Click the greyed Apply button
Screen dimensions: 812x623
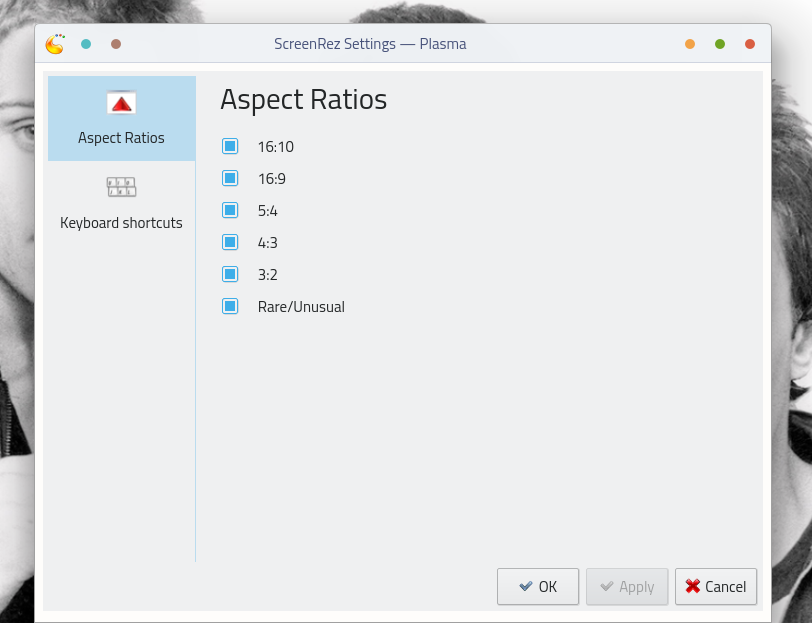coord(627,587)
